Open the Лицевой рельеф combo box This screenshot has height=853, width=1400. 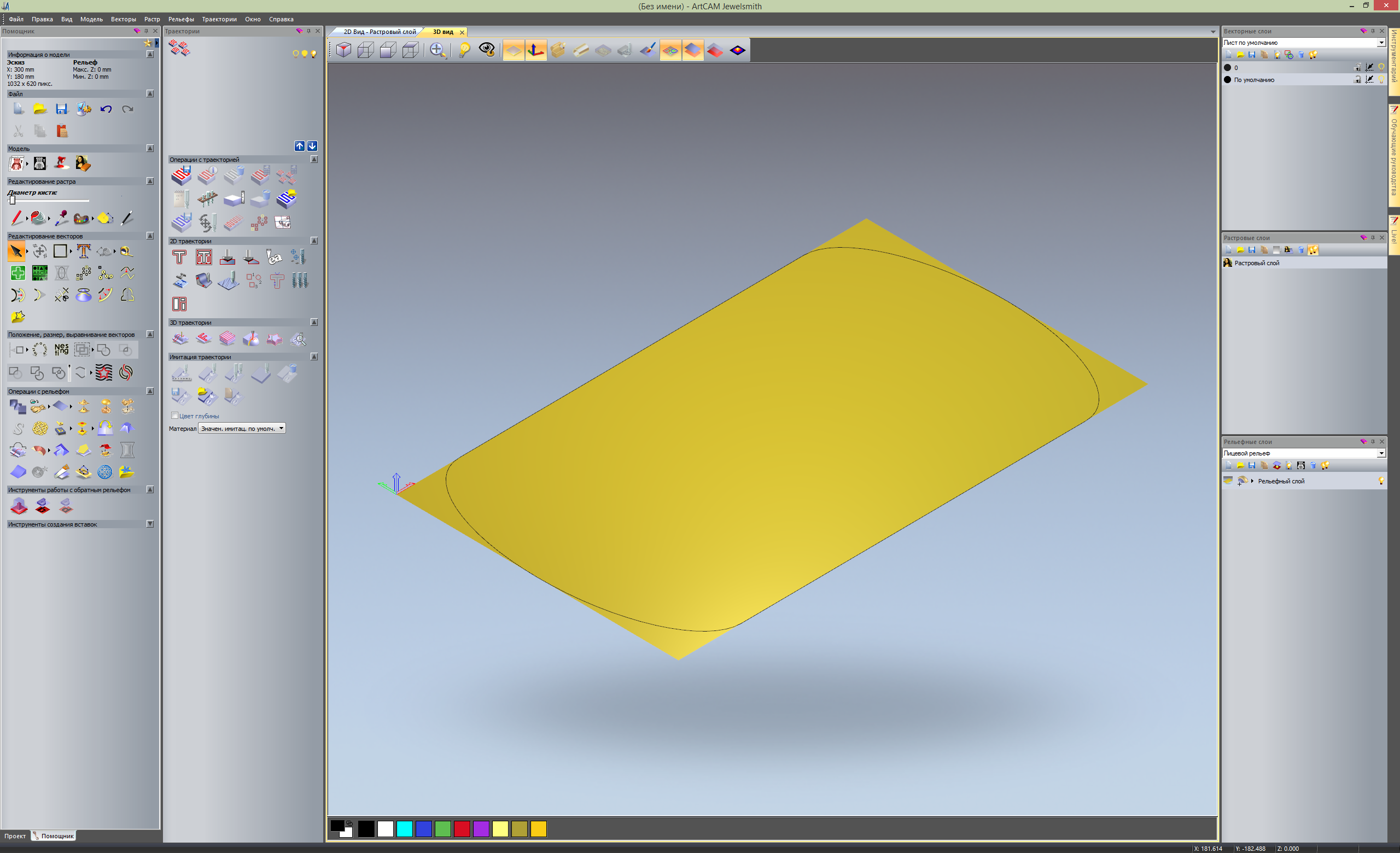click(x=1381, y=453)
